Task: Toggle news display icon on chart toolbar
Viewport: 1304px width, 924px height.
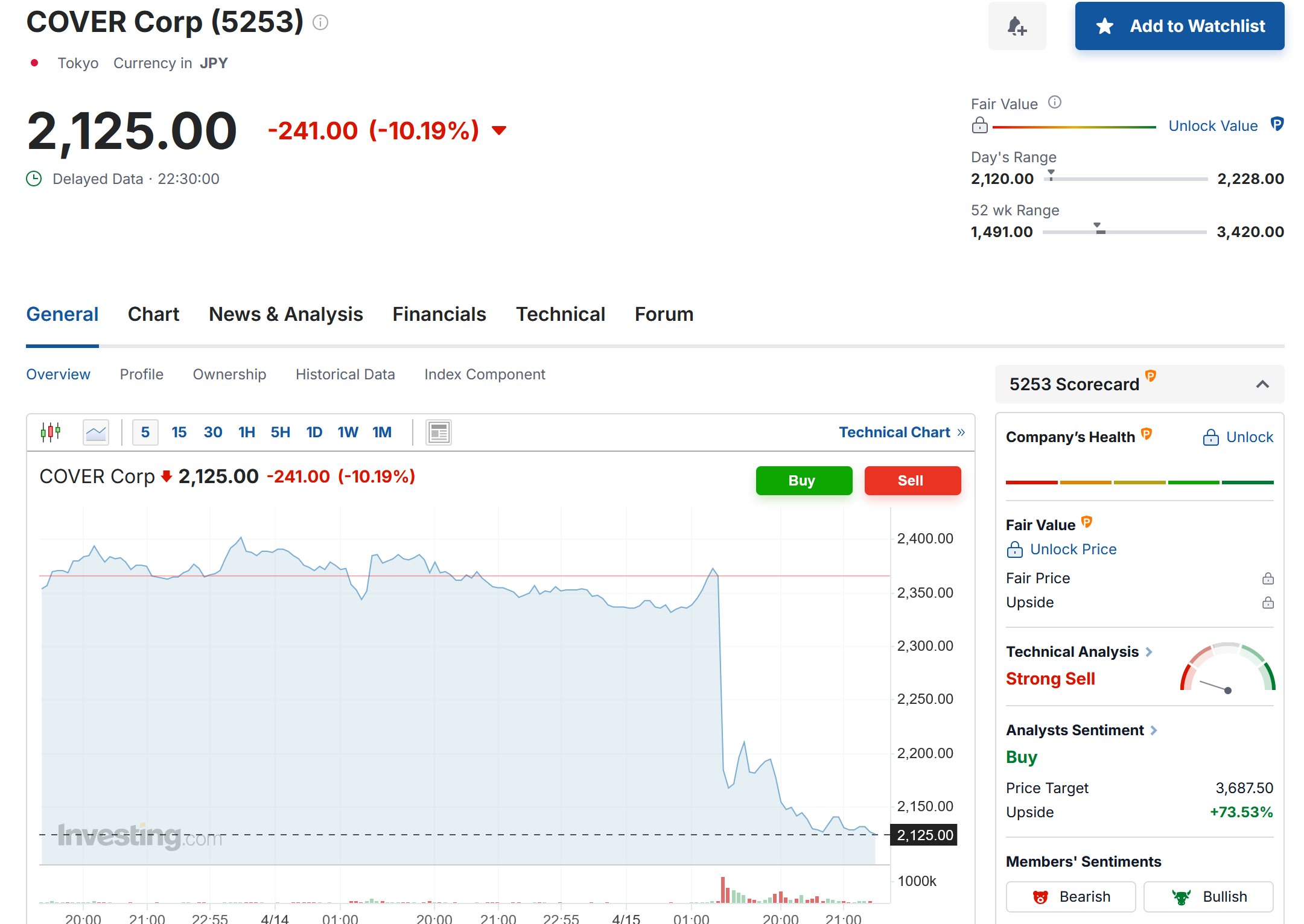Action: pos(439,432)
